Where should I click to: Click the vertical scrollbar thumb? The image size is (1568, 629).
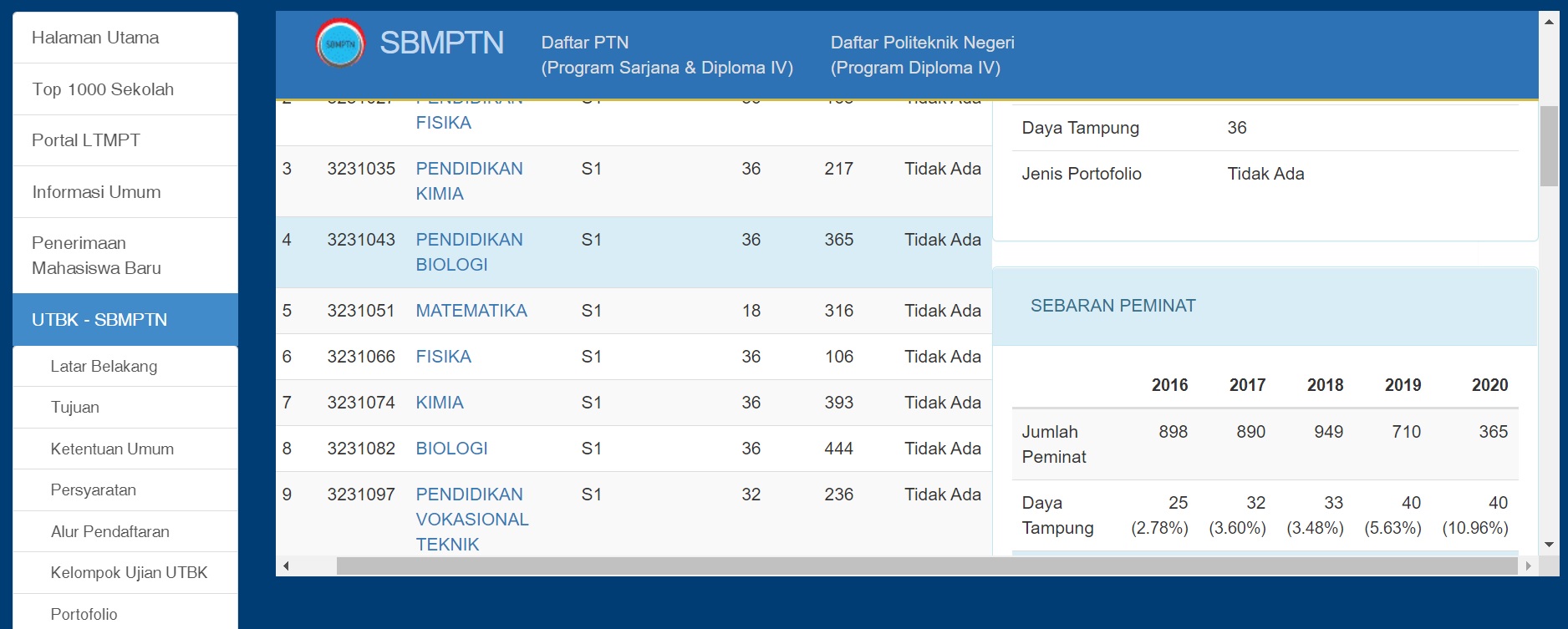pos(1549,146)
